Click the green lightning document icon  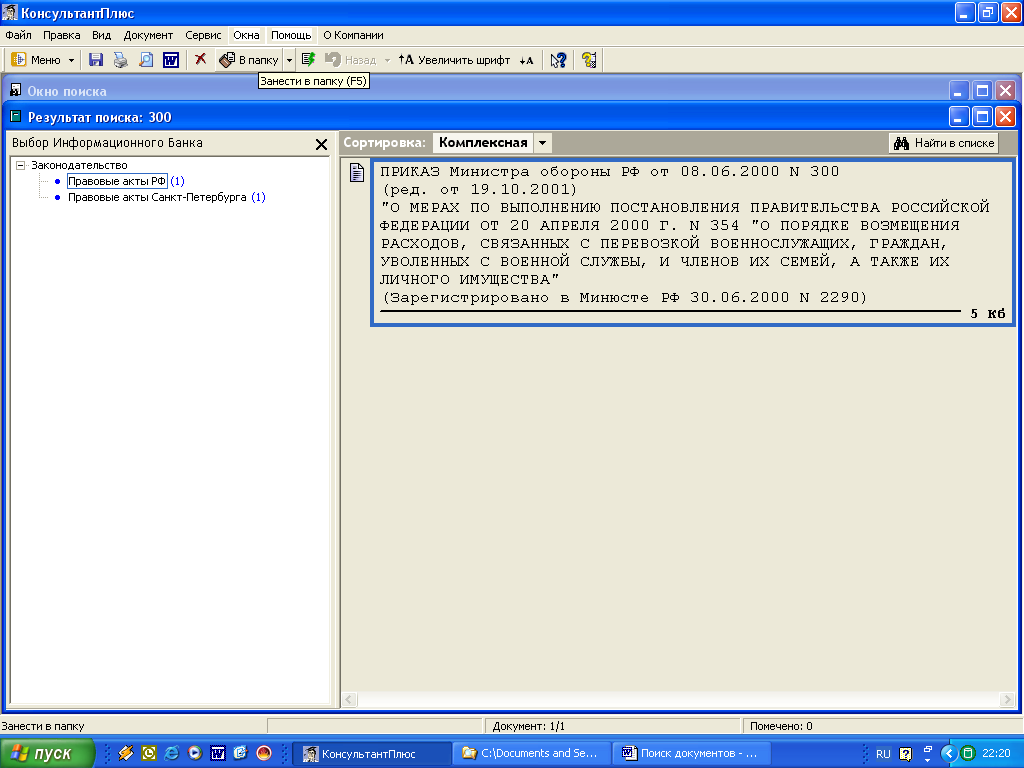point(308,60)
